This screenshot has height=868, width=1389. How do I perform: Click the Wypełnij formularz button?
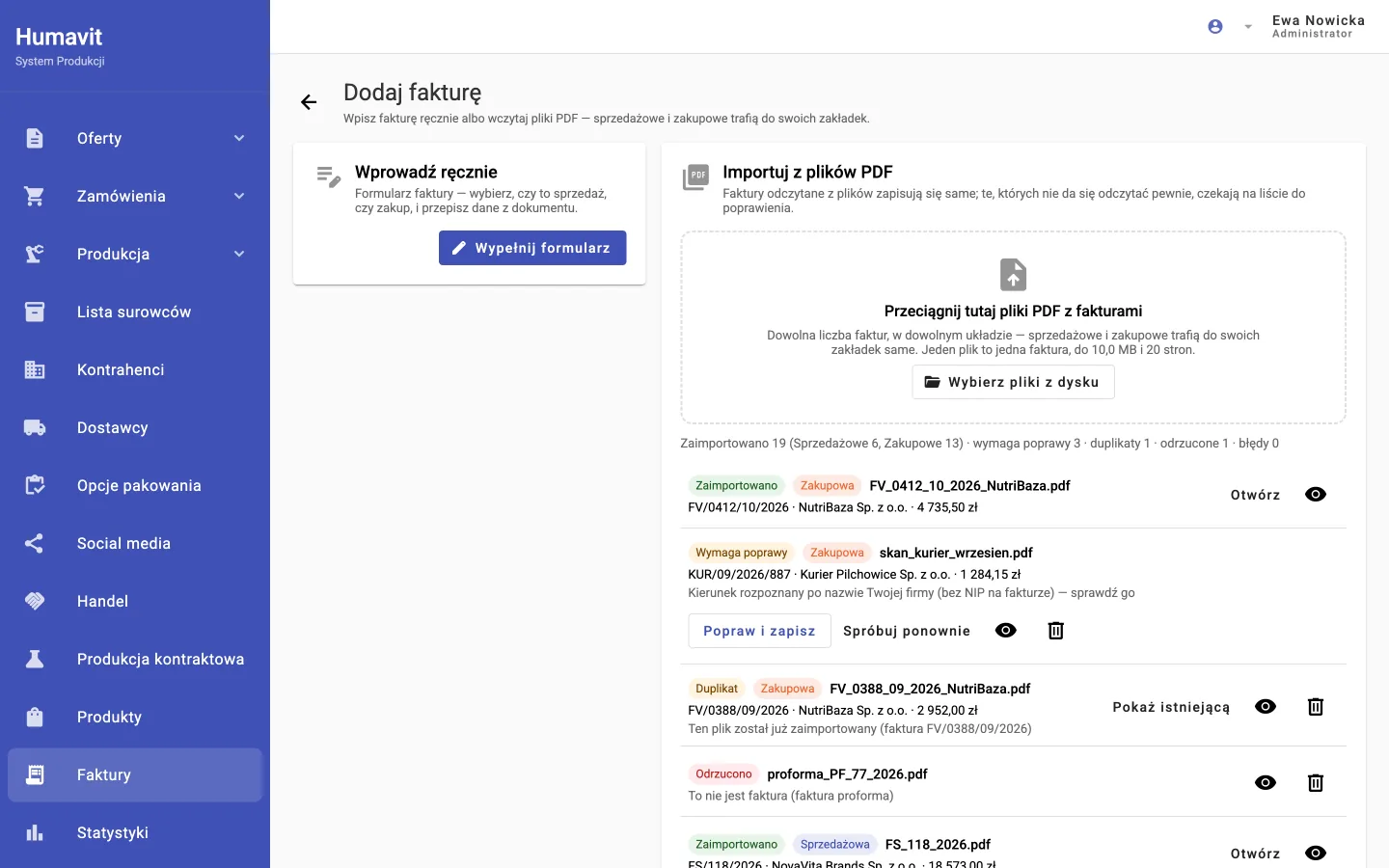(532, 248)
